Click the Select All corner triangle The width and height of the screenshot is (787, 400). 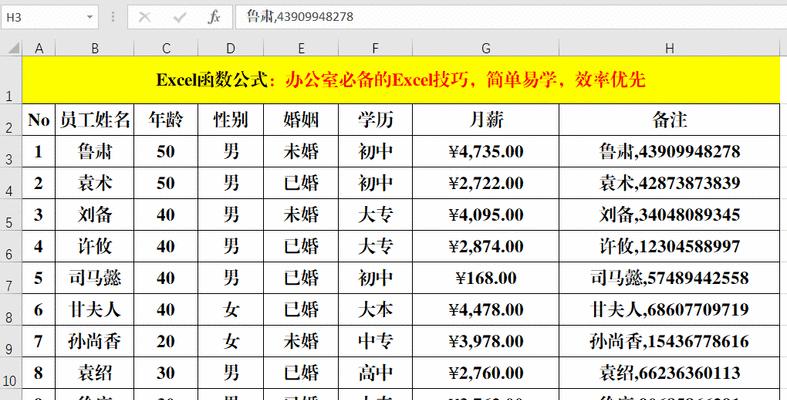14,48
